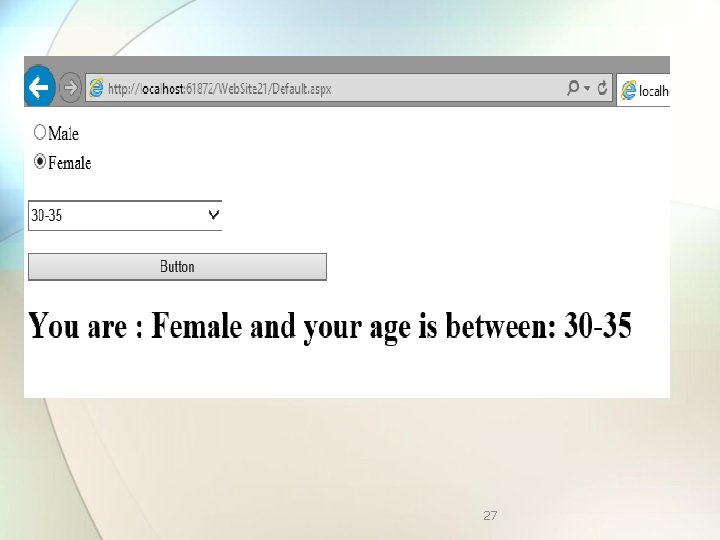Select the Male radio button
The width and height of the screenshot is (720, 540).
click(x=40, y=132)
